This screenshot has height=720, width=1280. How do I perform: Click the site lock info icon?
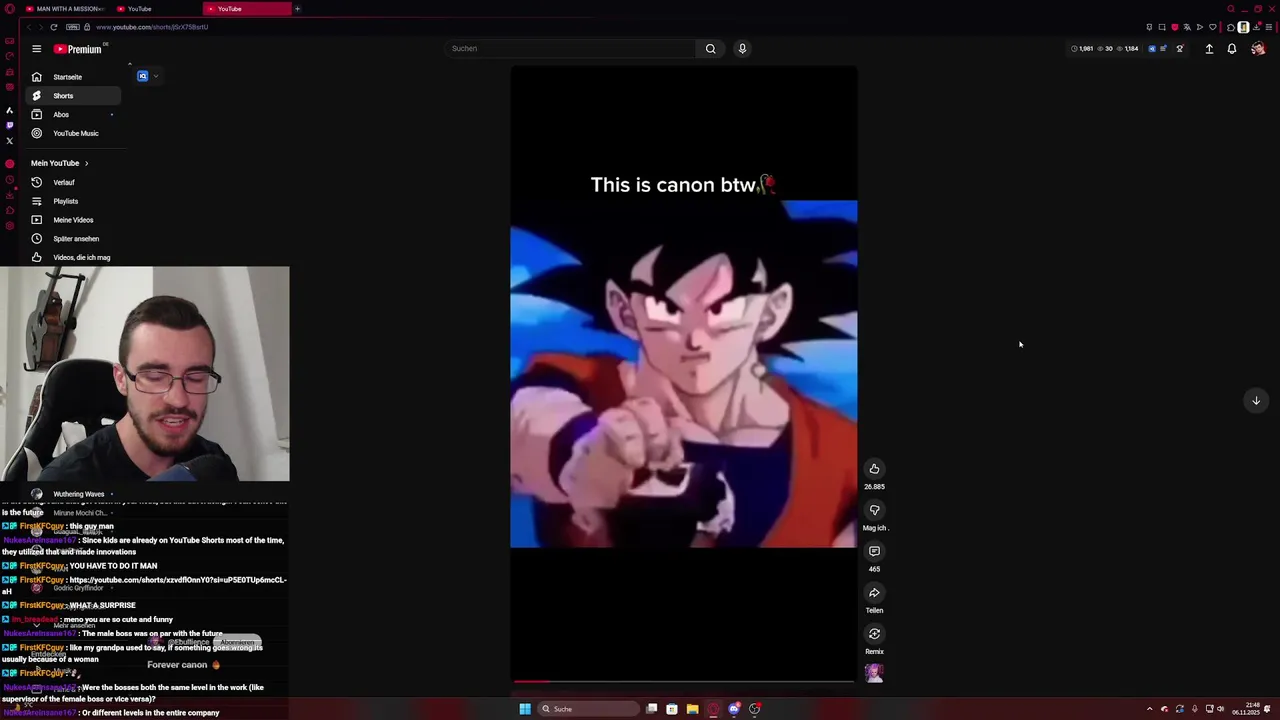[x=87, y=27]
